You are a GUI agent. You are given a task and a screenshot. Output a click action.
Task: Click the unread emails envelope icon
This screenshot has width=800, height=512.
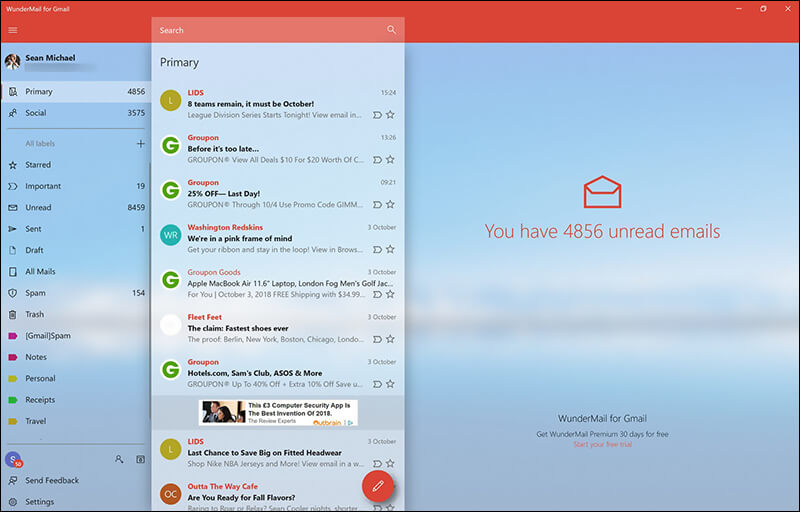point(603,192)
